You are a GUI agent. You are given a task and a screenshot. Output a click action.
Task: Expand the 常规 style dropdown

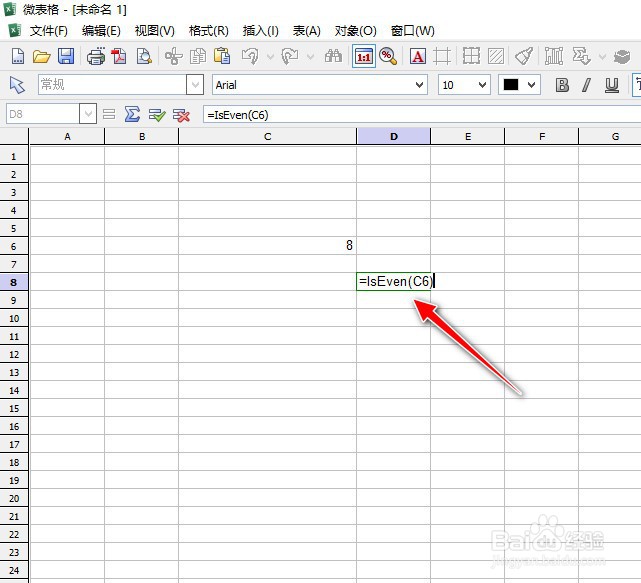tap(195, 85)
